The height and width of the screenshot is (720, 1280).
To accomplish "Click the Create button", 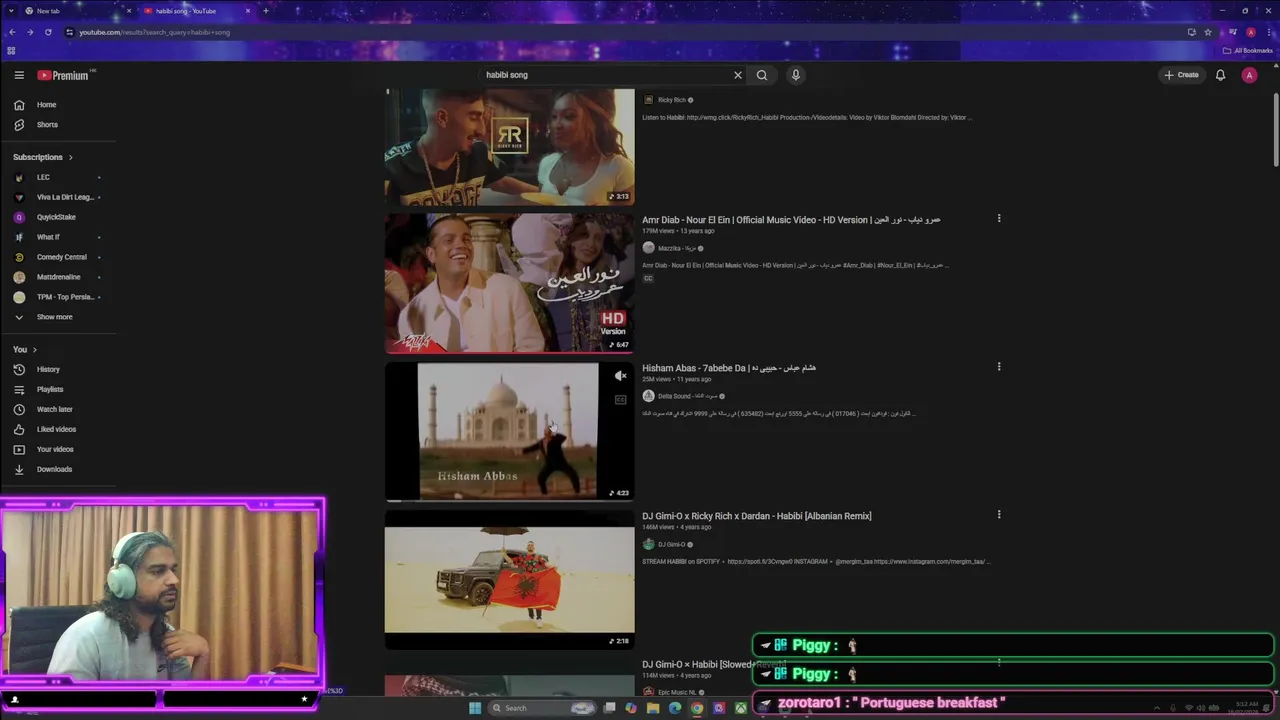I will pyautogui.click(x=1181, y=75).
